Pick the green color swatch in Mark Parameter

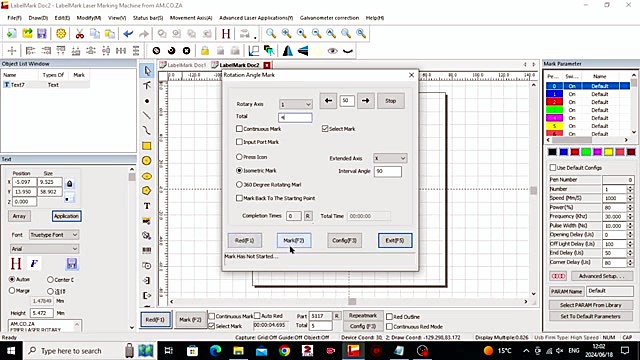coord(586,152)
